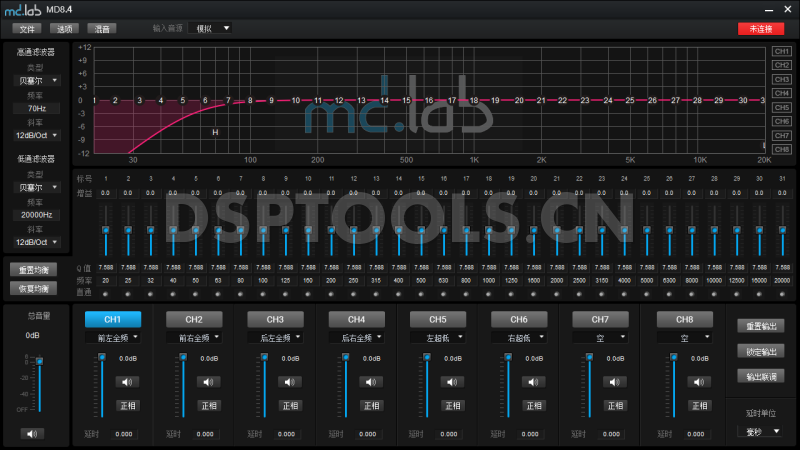
Task: Mute the master volume speaker icon
Action: pos(32,434)
